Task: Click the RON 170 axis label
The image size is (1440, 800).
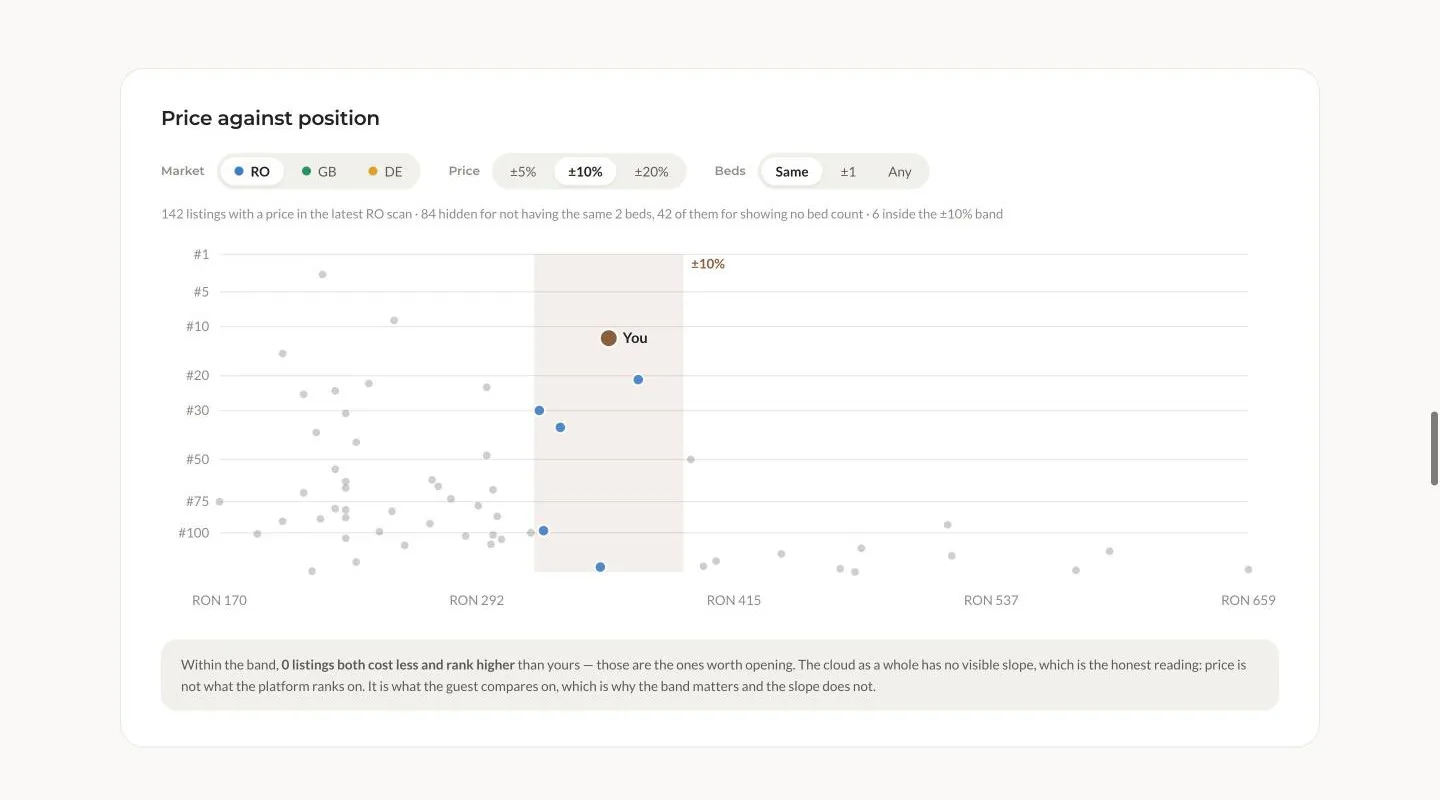Action: (x=219, y=600)
